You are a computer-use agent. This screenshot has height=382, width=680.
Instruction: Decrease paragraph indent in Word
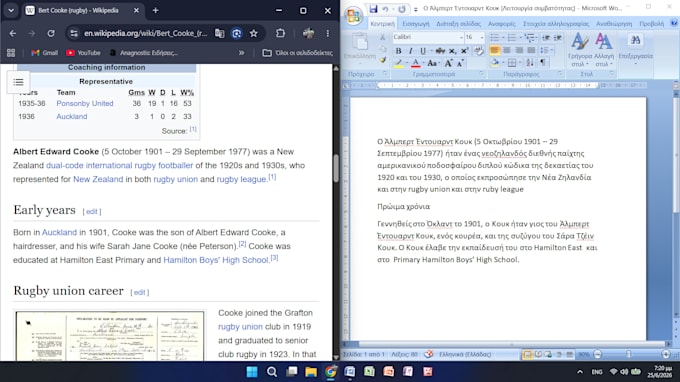click(546, 38)
